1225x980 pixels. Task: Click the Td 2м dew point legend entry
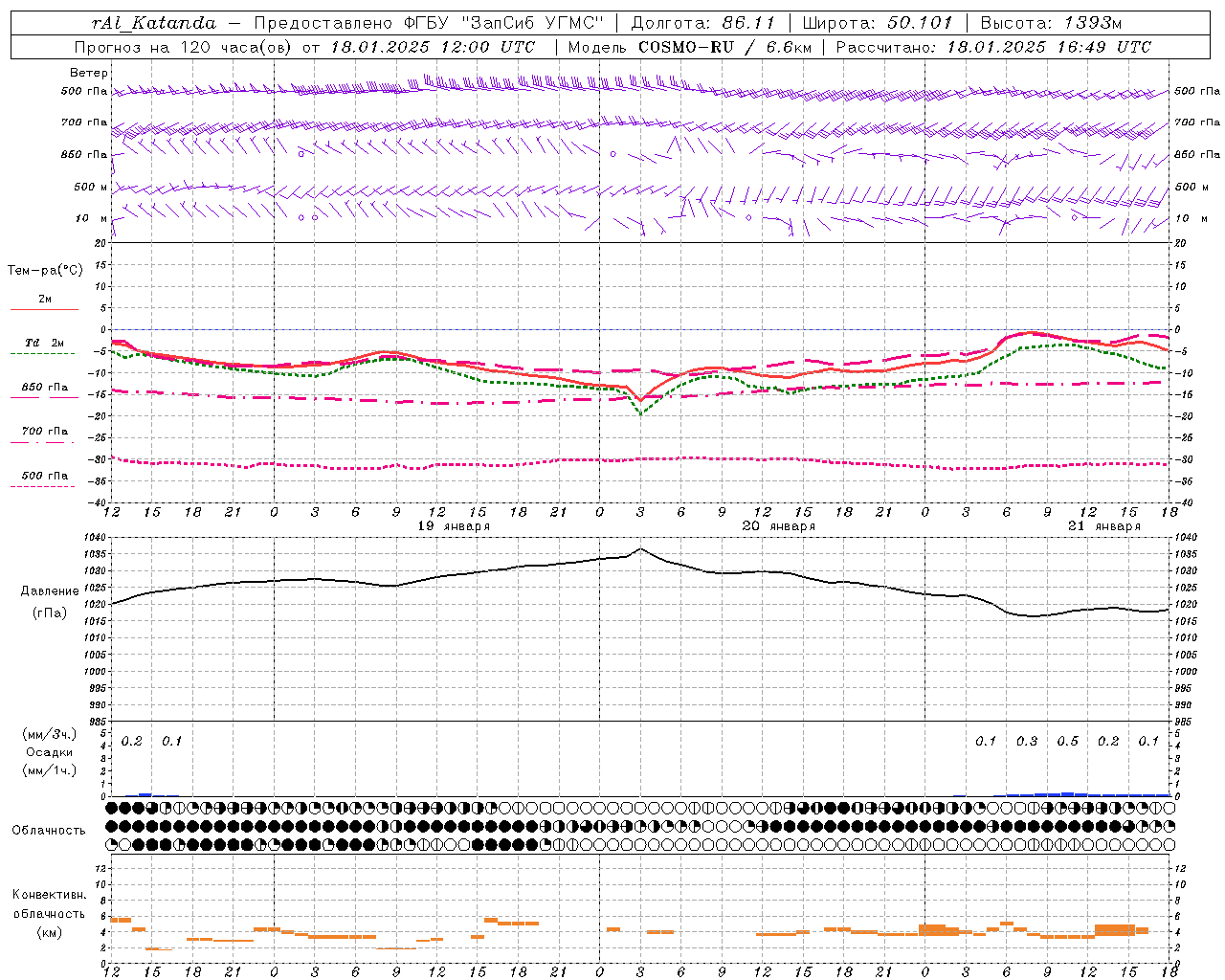click(45, 343)
